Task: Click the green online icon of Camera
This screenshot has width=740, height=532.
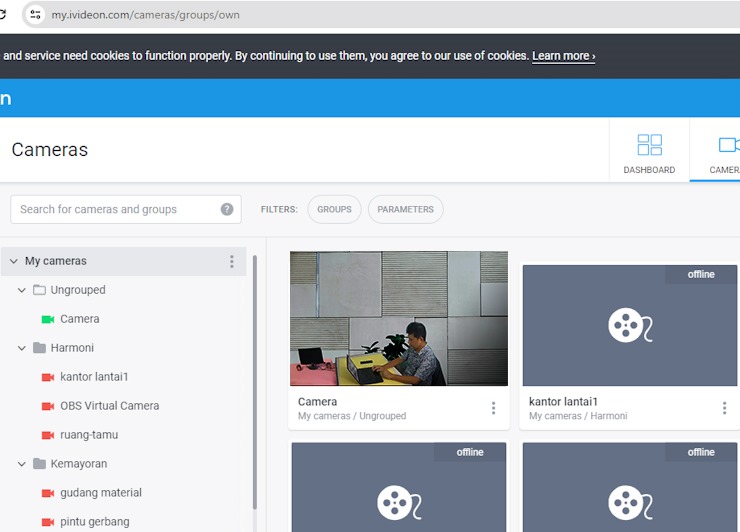Action: (x=48, y=319)
